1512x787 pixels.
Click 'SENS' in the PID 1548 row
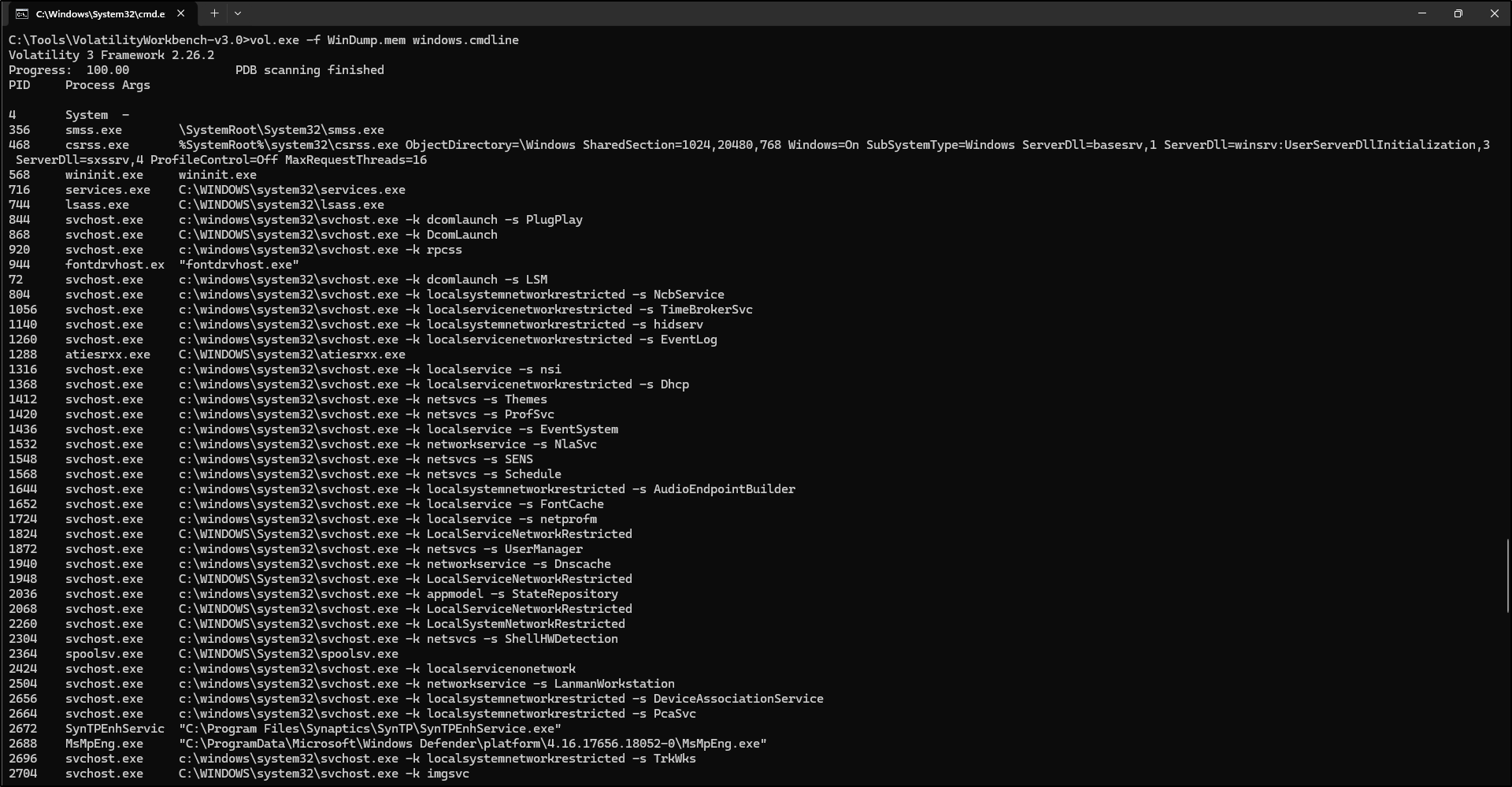519,459
